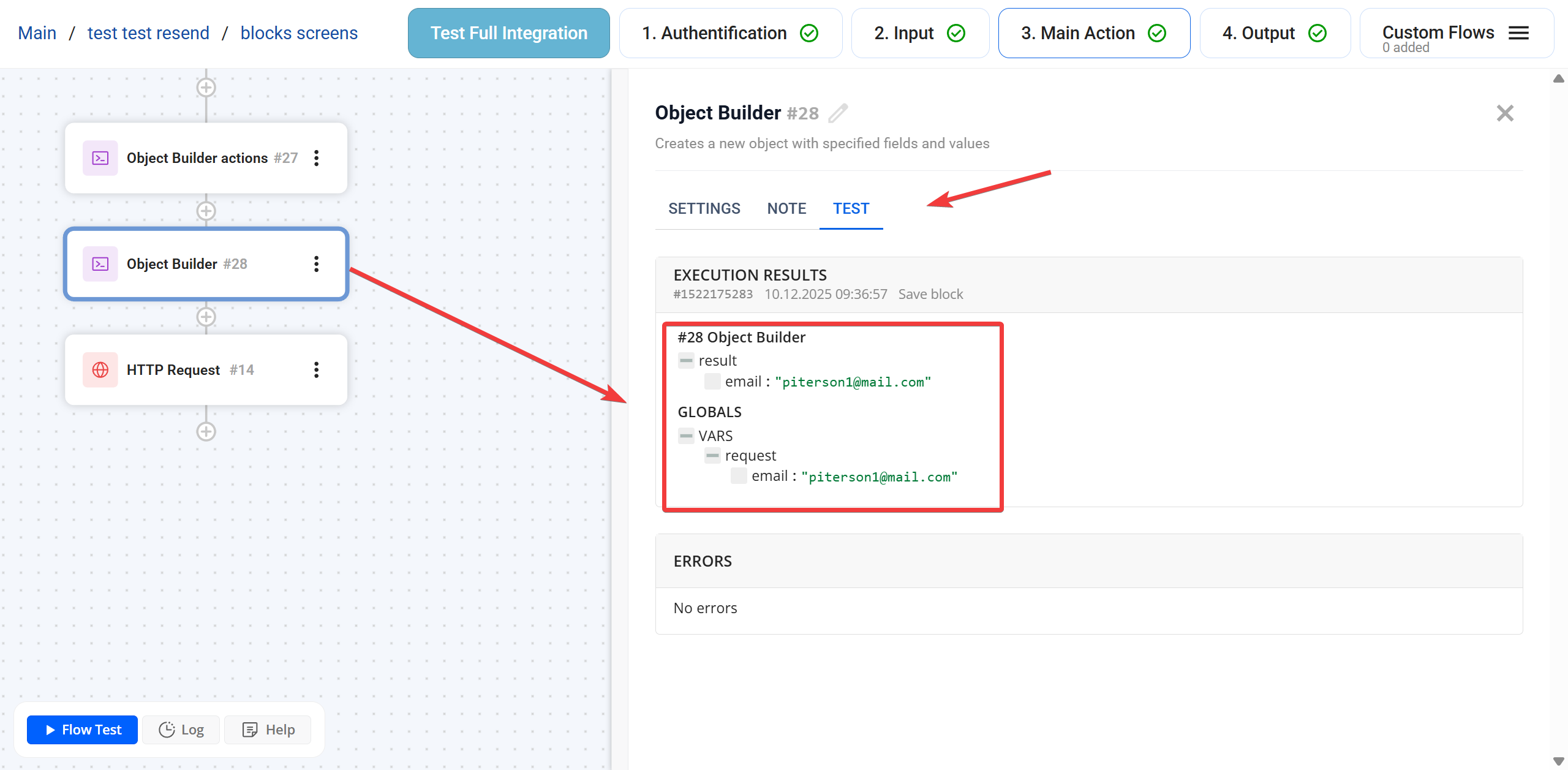Click the globe icon on HTTP Request block
1568x770 pixels.
pos(100,370)
